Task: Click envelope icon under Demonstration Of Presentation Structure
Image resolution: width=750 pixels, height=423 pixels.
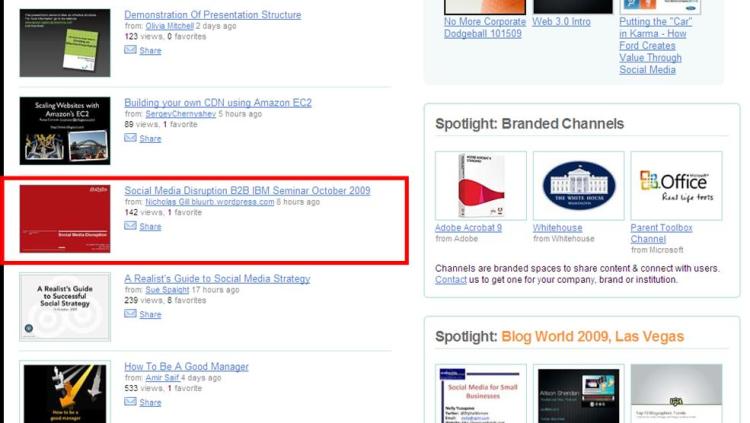Action: [x=130, y=50]
